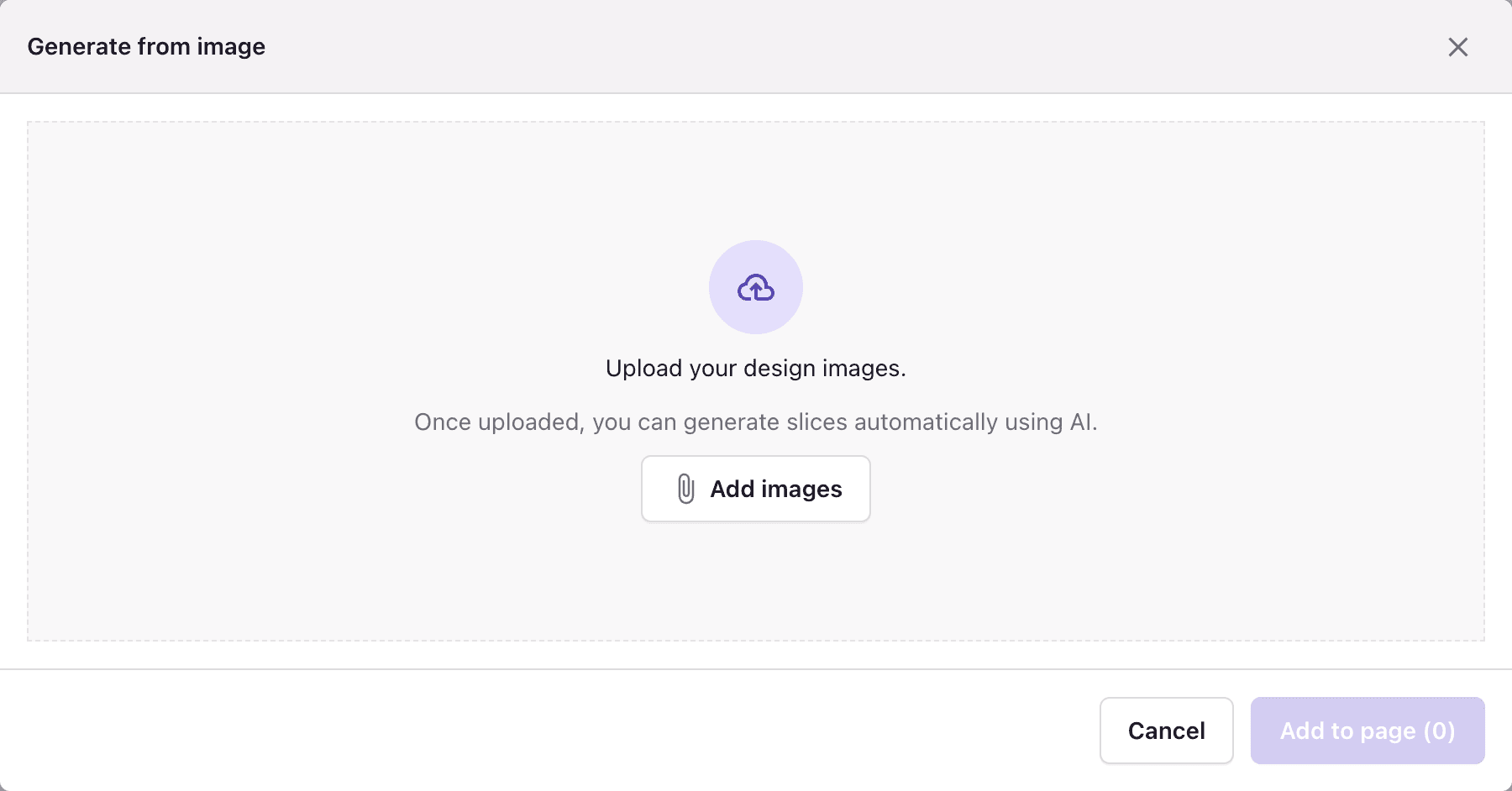Click the X in the top right corner
Image resolution: width=1512 pixels, height=791 pixels.
[1459, 47]
